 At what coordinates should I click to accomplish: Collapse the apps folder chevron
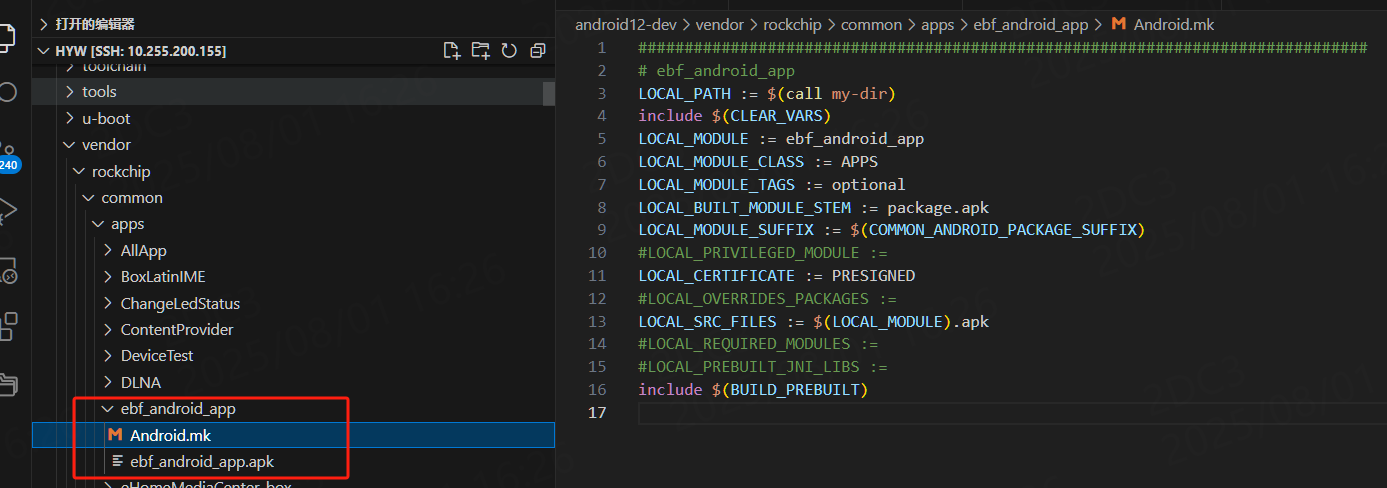coord(98,224)
